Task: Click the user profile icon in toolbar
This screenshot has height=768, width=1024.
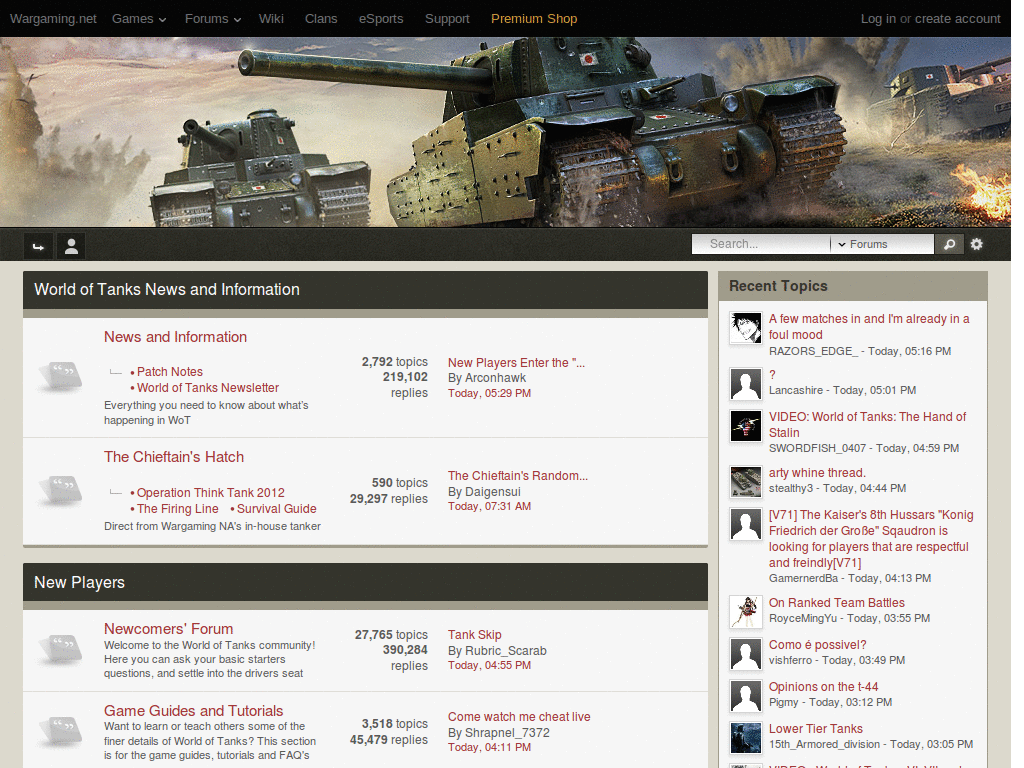Action: coord(71,246)
